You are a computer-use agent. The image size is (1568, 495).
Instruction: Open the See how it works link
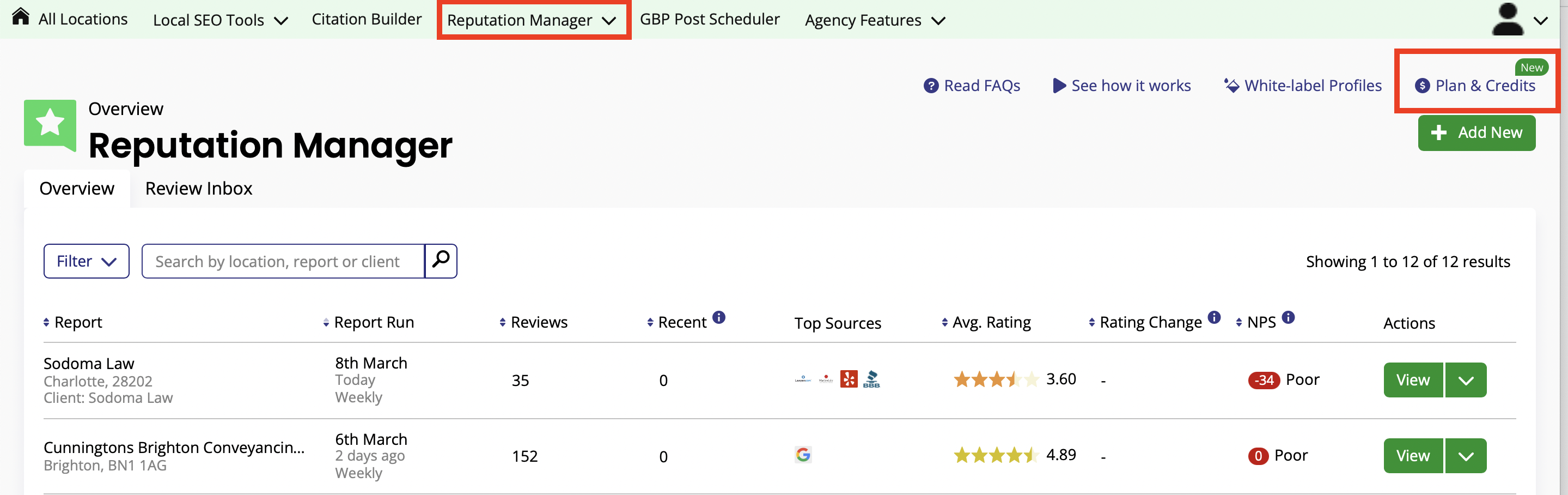point(1122,86)
